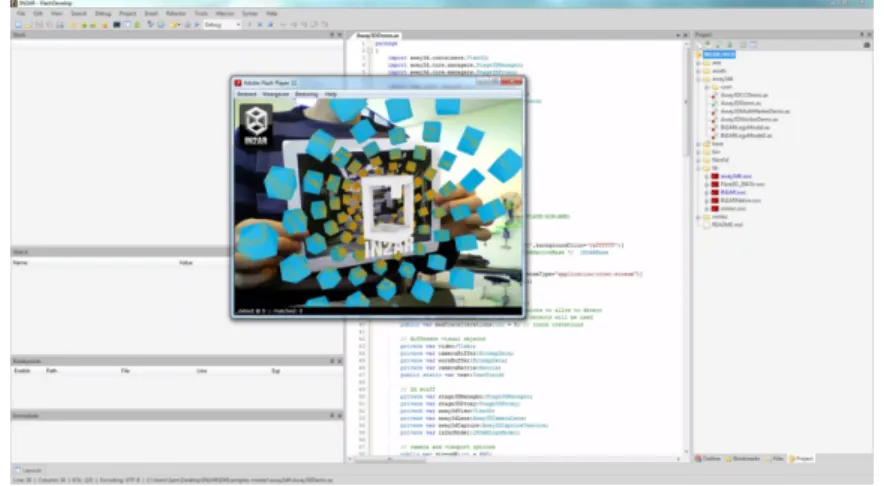Viewport: 884px width, 486px height.
Task: Click the Enable column header in Breakpoints
Action: pyautogui.click(x=22, y=371)
